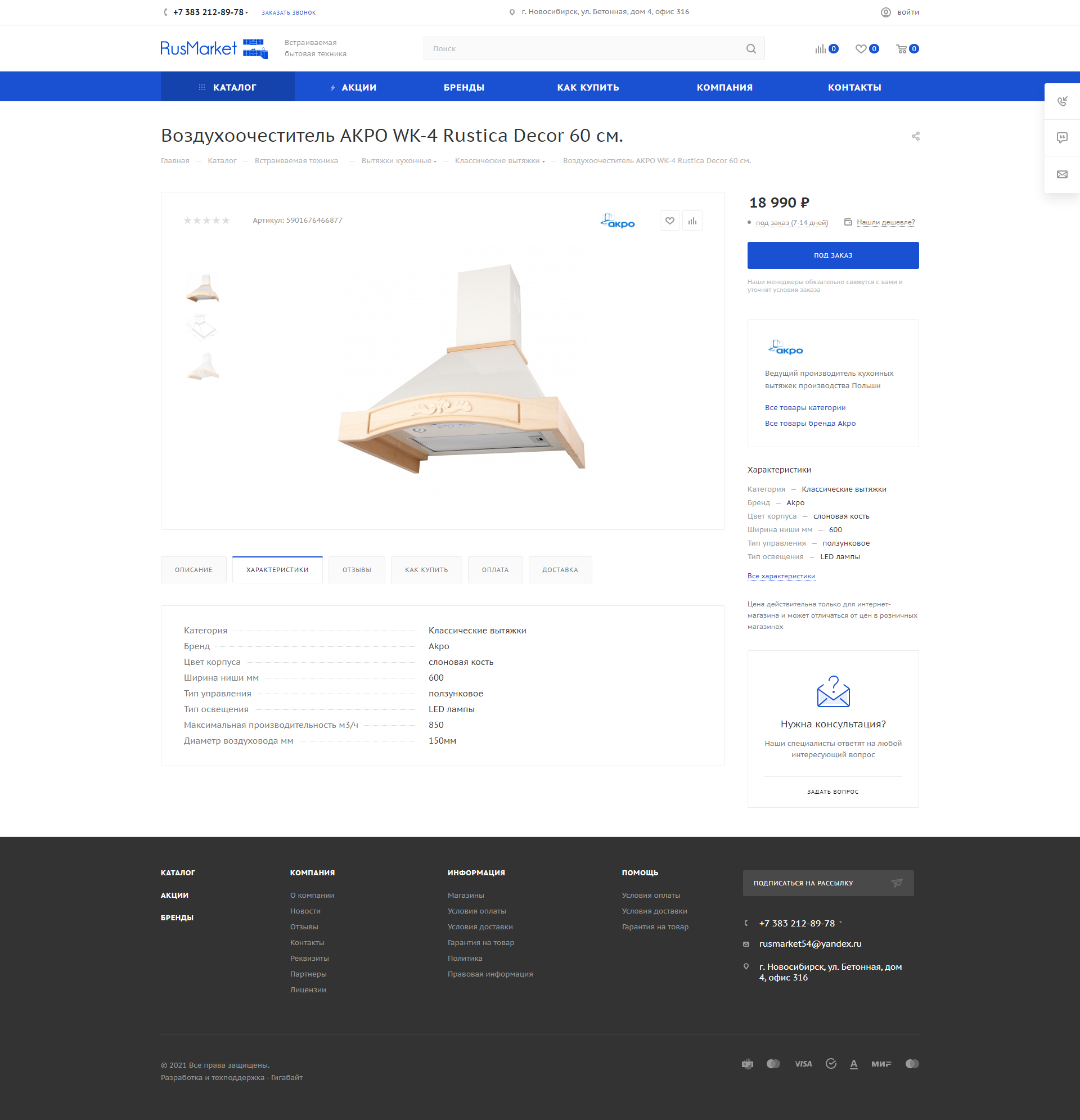1080x1120 pixels.
Task: Open the Гигабайт developer link in footer
Action: tap(287, 1077)
